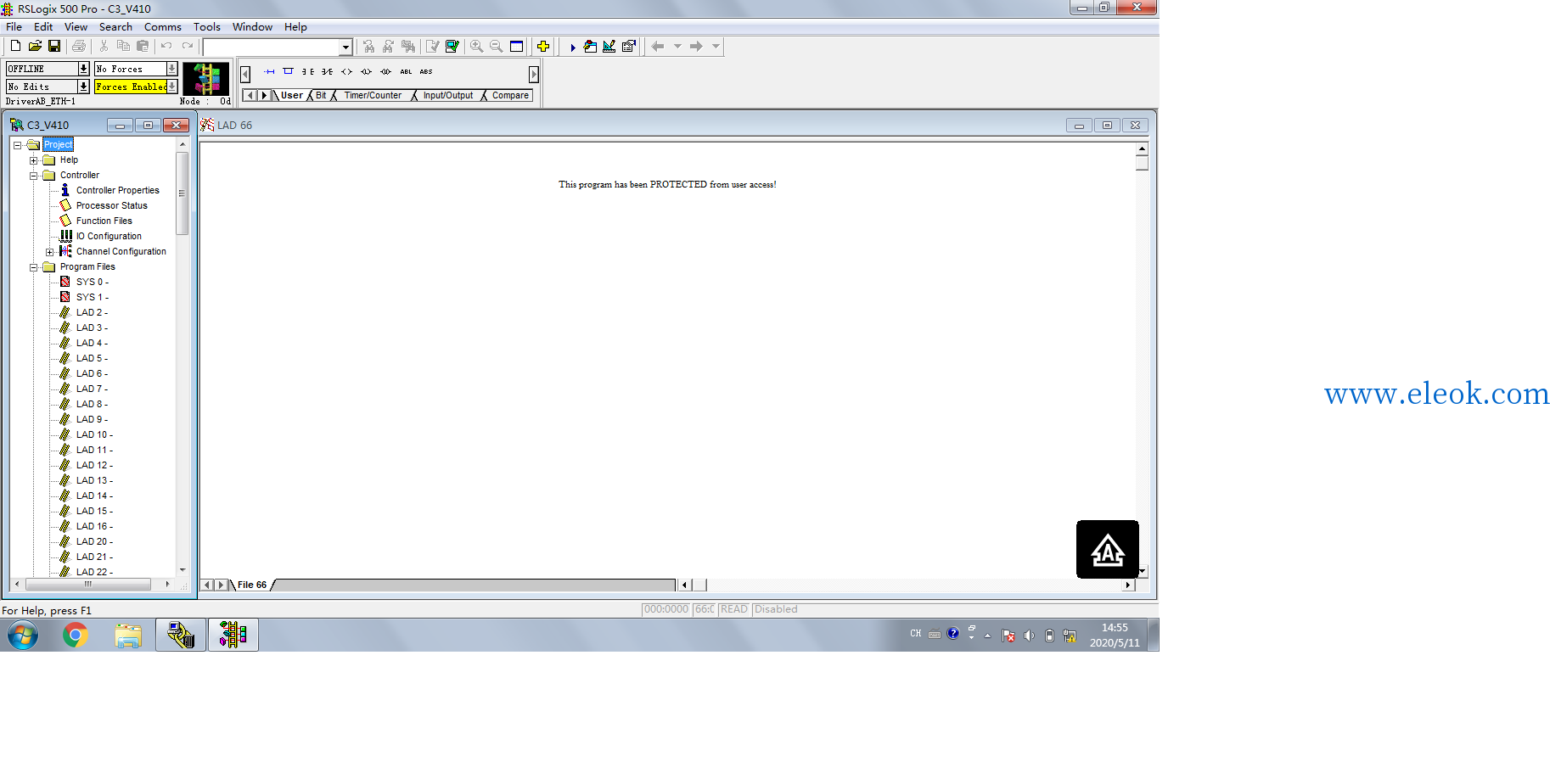Open IO Configuration in project tree
This screenshot has width=1550, height=784.
click(x=109, y=236)
